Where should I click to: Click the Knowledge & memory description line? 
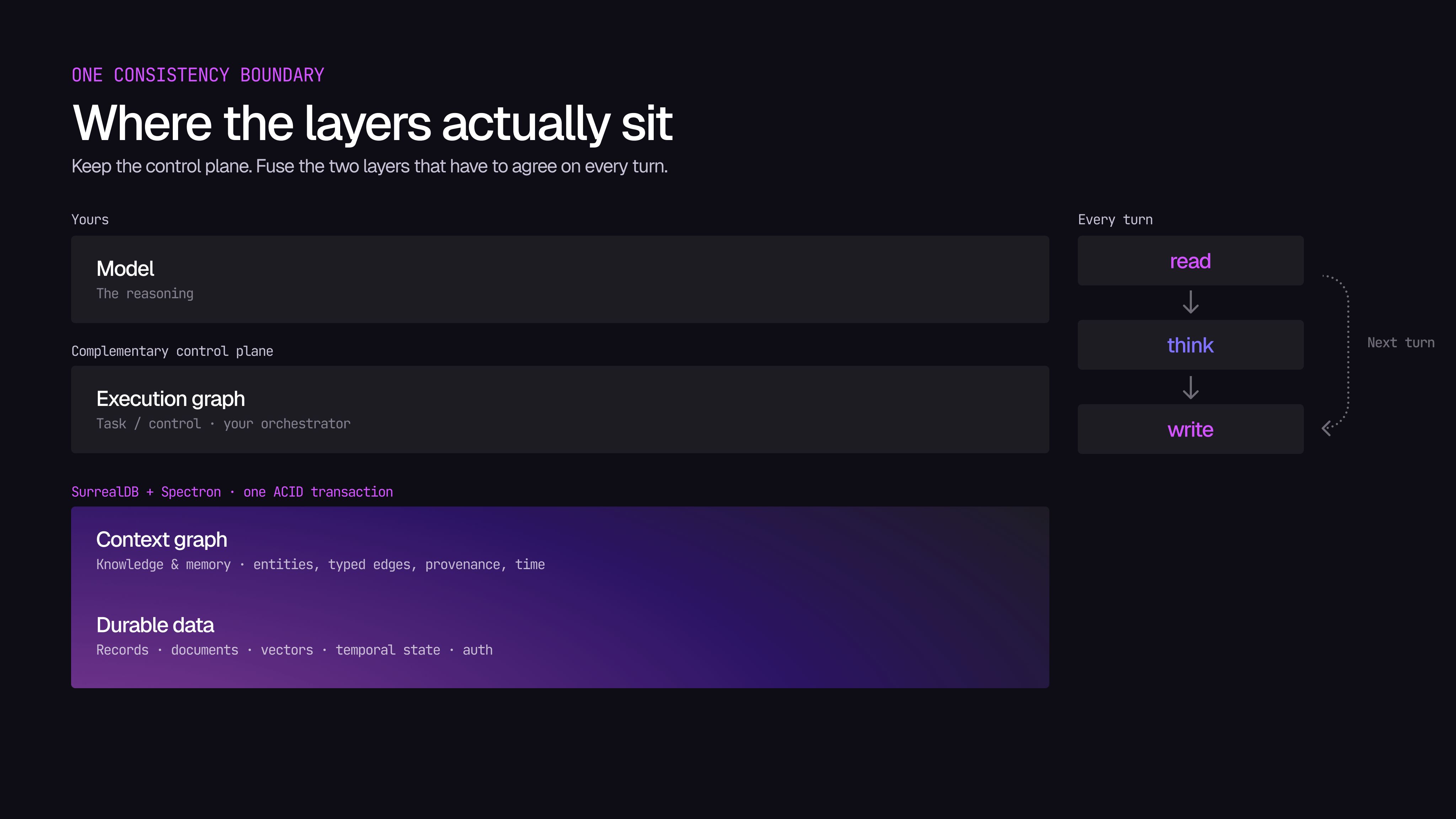click(x=321, y=564)
